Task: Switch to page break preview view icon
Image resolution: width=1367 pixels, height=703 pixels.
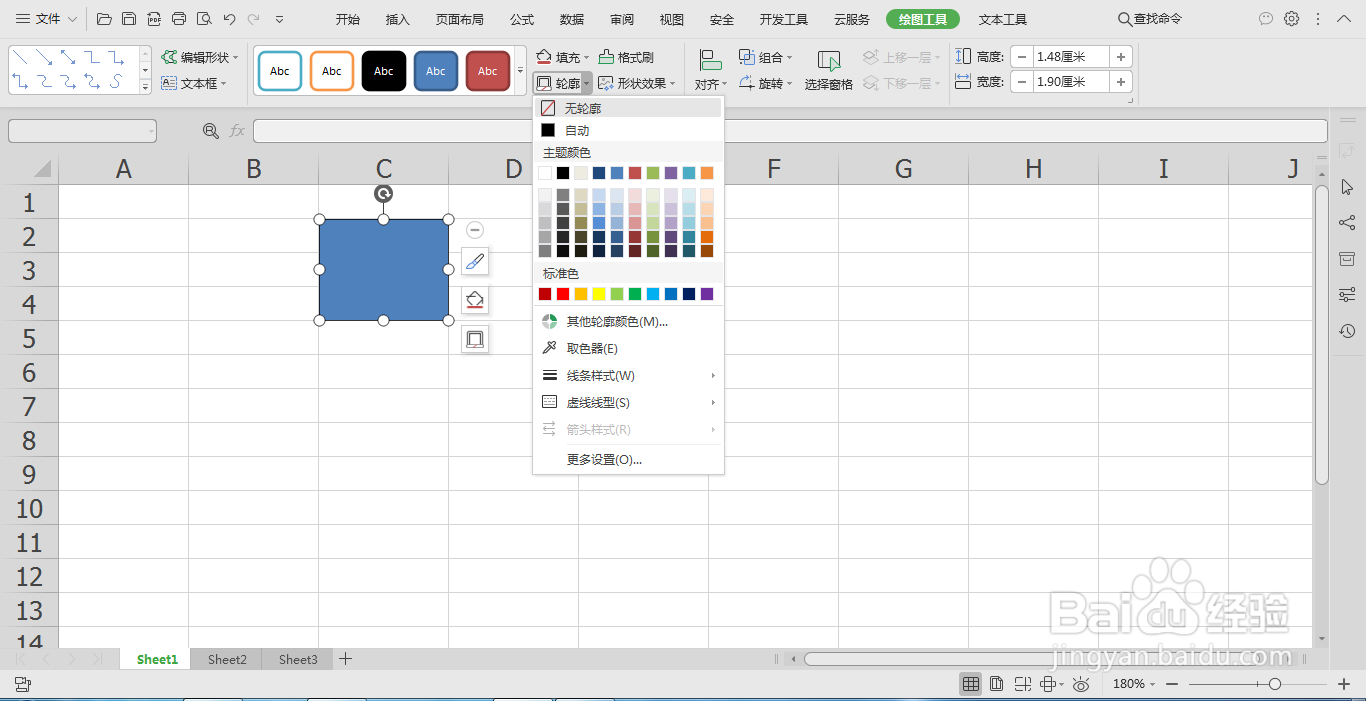Action: click(1023, 684)
